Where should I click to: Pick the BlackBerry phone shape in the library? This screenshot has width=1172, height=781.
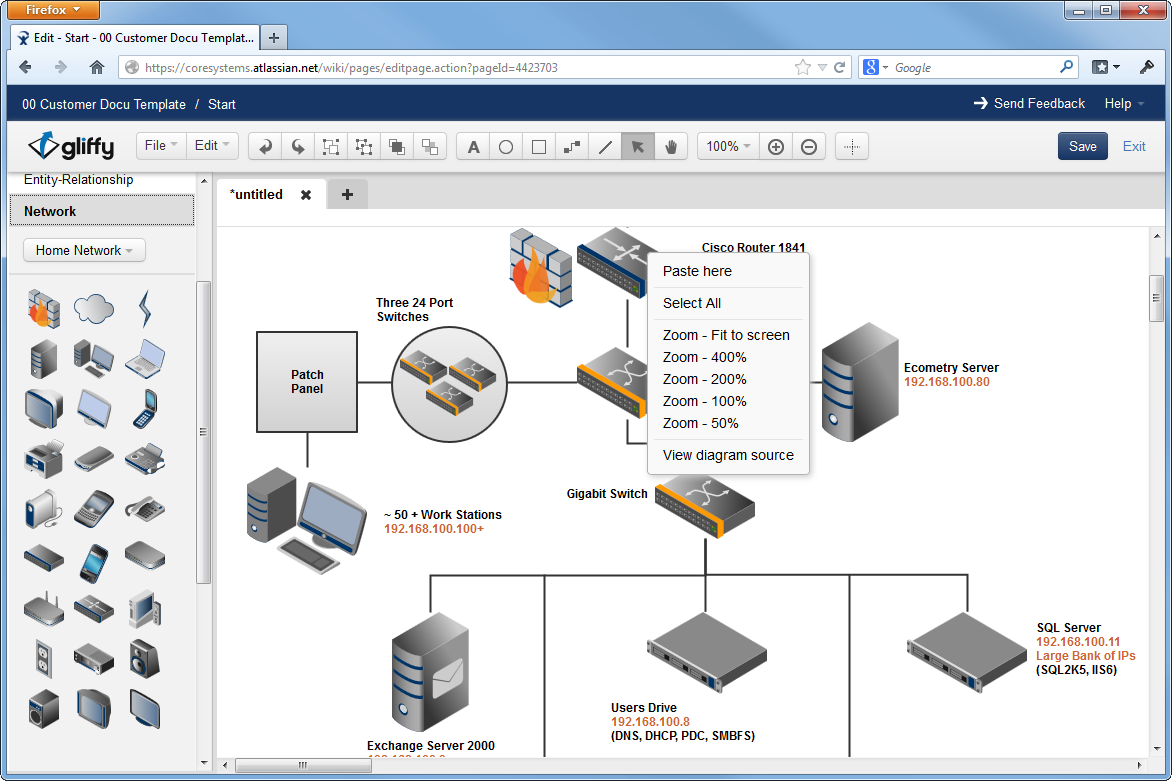tap(94, 509)
